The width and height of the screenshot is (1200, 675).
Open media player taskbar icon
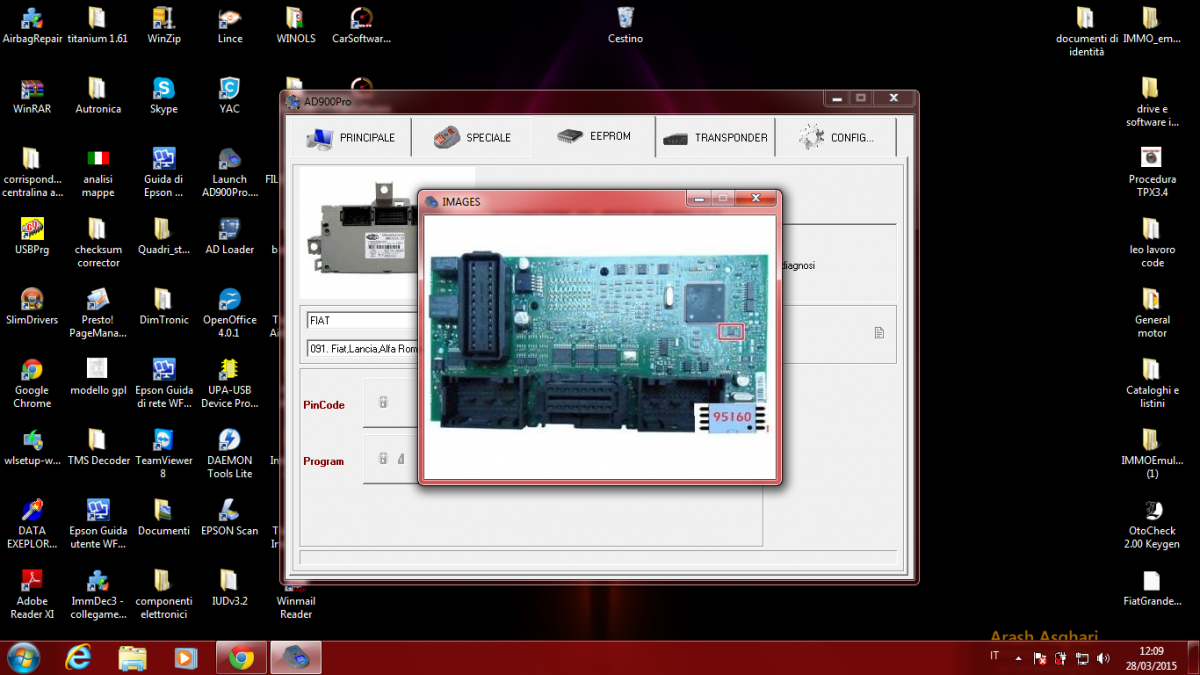click(185, 657)
